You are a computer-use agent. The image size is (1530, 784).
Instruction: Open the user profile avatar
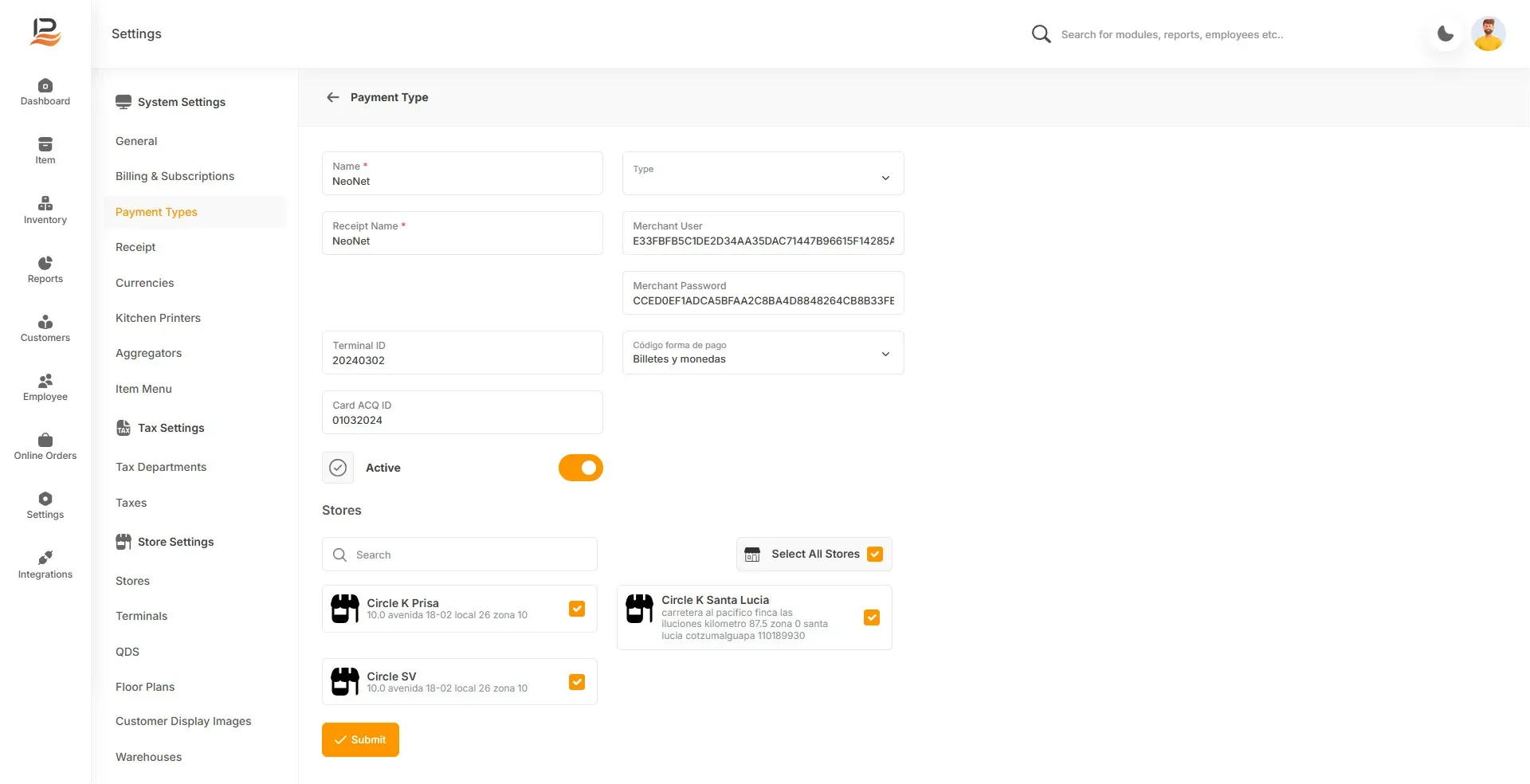(1488, 33)
